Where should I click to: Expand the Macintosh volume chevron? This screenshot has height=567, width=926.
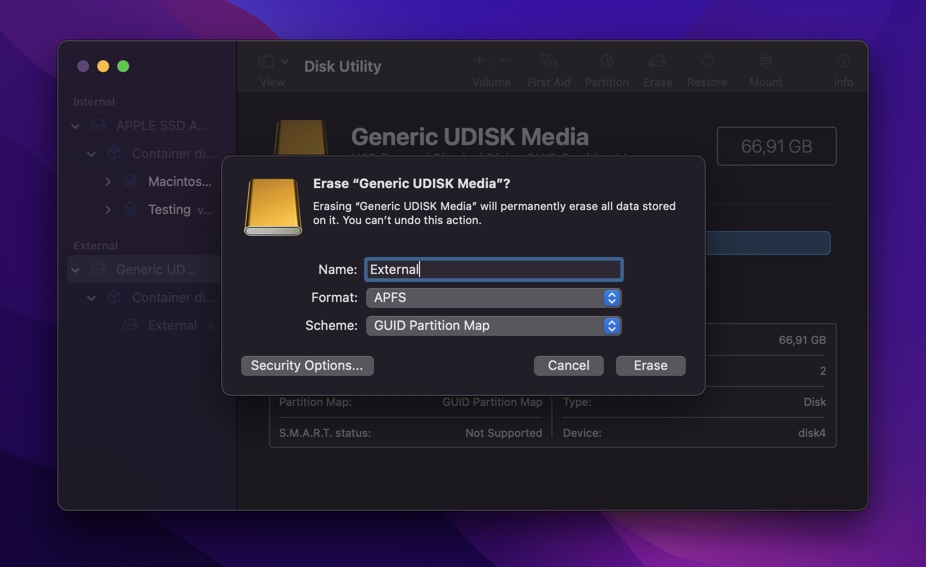[108, 182]
